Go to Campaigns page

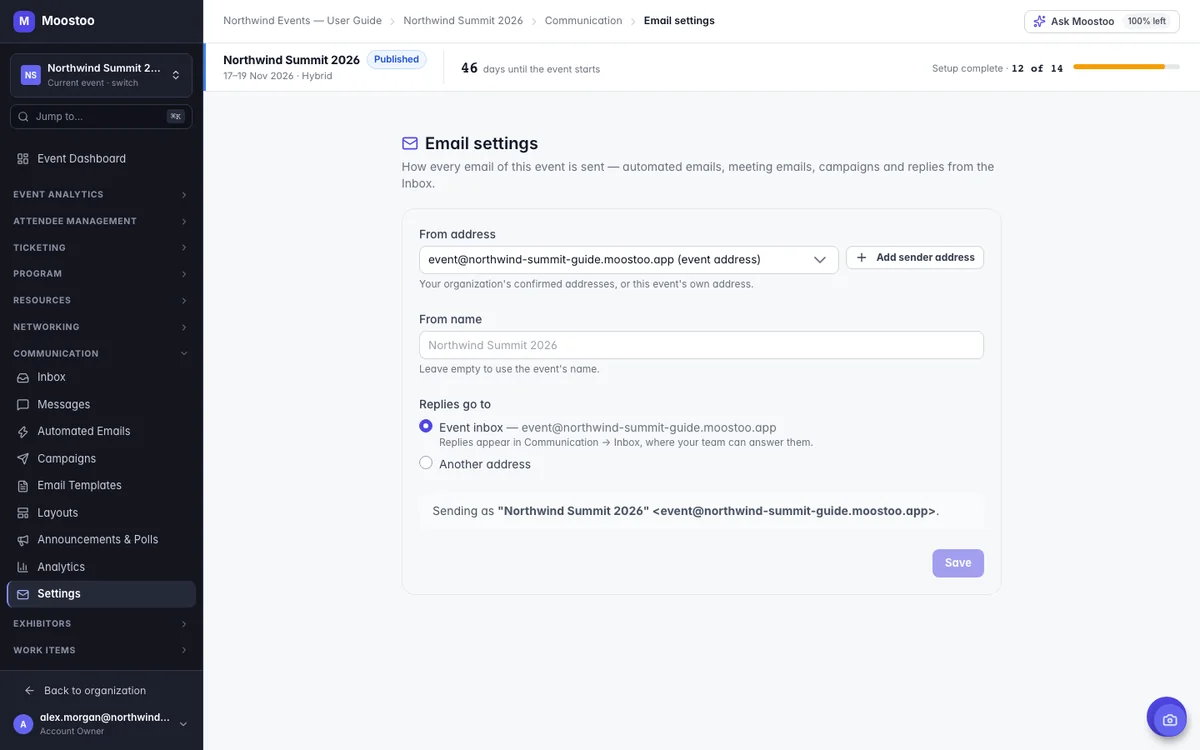[101, 459]
